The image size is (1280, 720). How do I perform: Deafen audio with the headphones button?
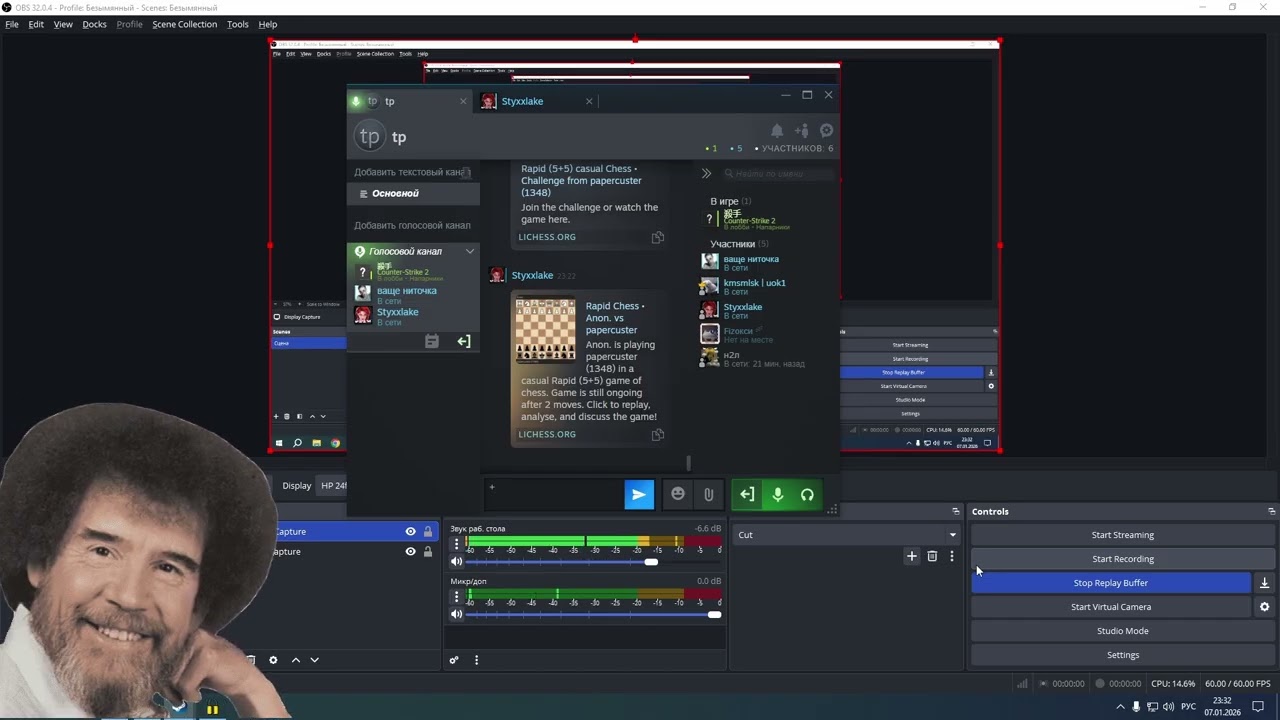click(x=807, y=494)
